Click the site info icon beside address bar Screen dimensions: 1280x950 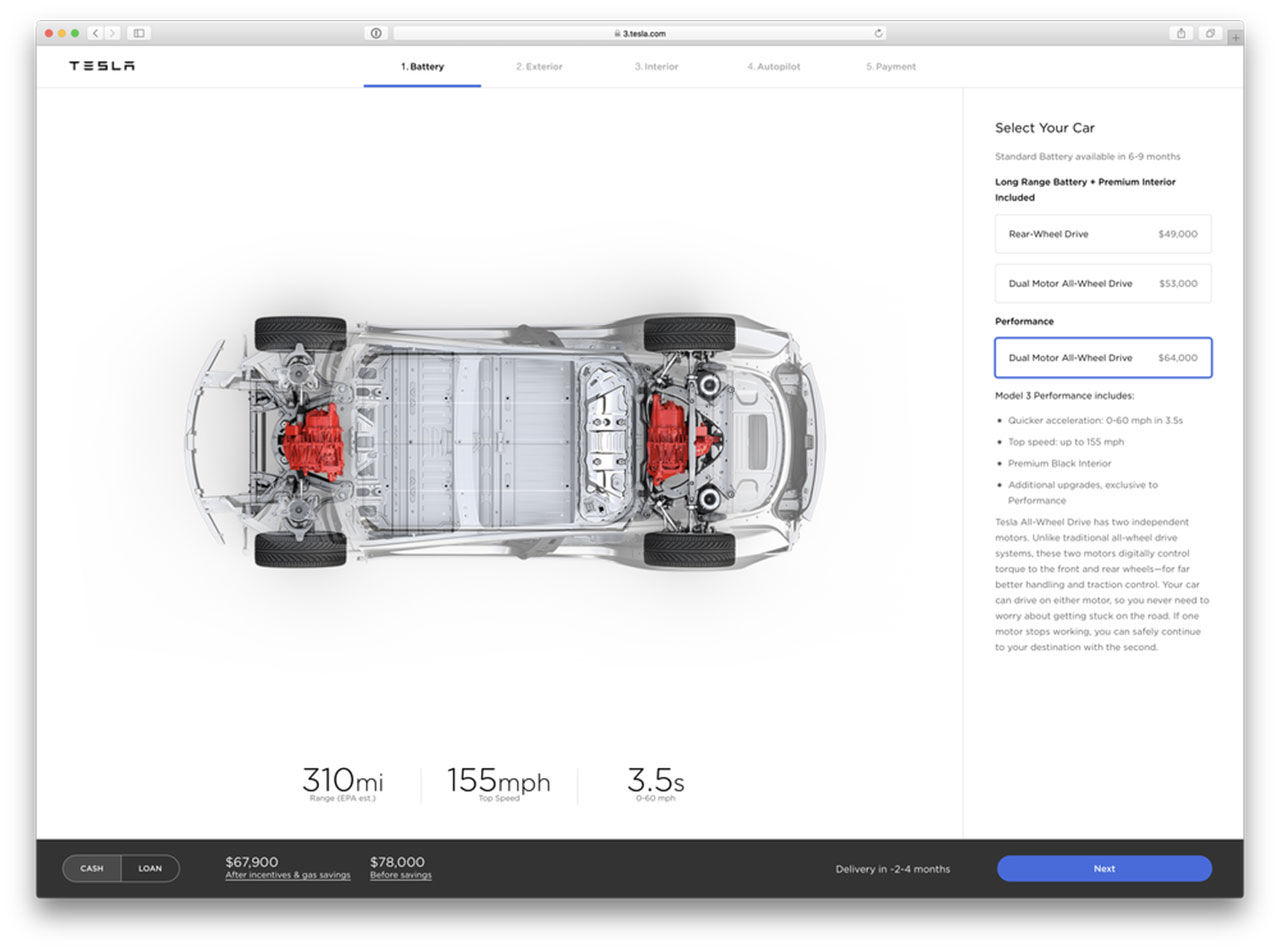[x=376, y=33]
